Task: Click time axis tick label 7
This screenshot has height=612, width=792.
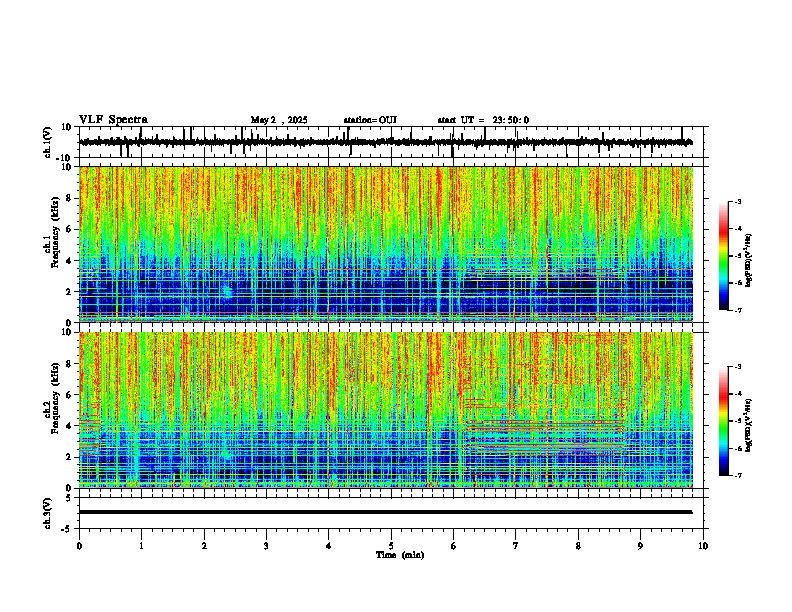Action: pyautogui.click(x=516, y=546)
